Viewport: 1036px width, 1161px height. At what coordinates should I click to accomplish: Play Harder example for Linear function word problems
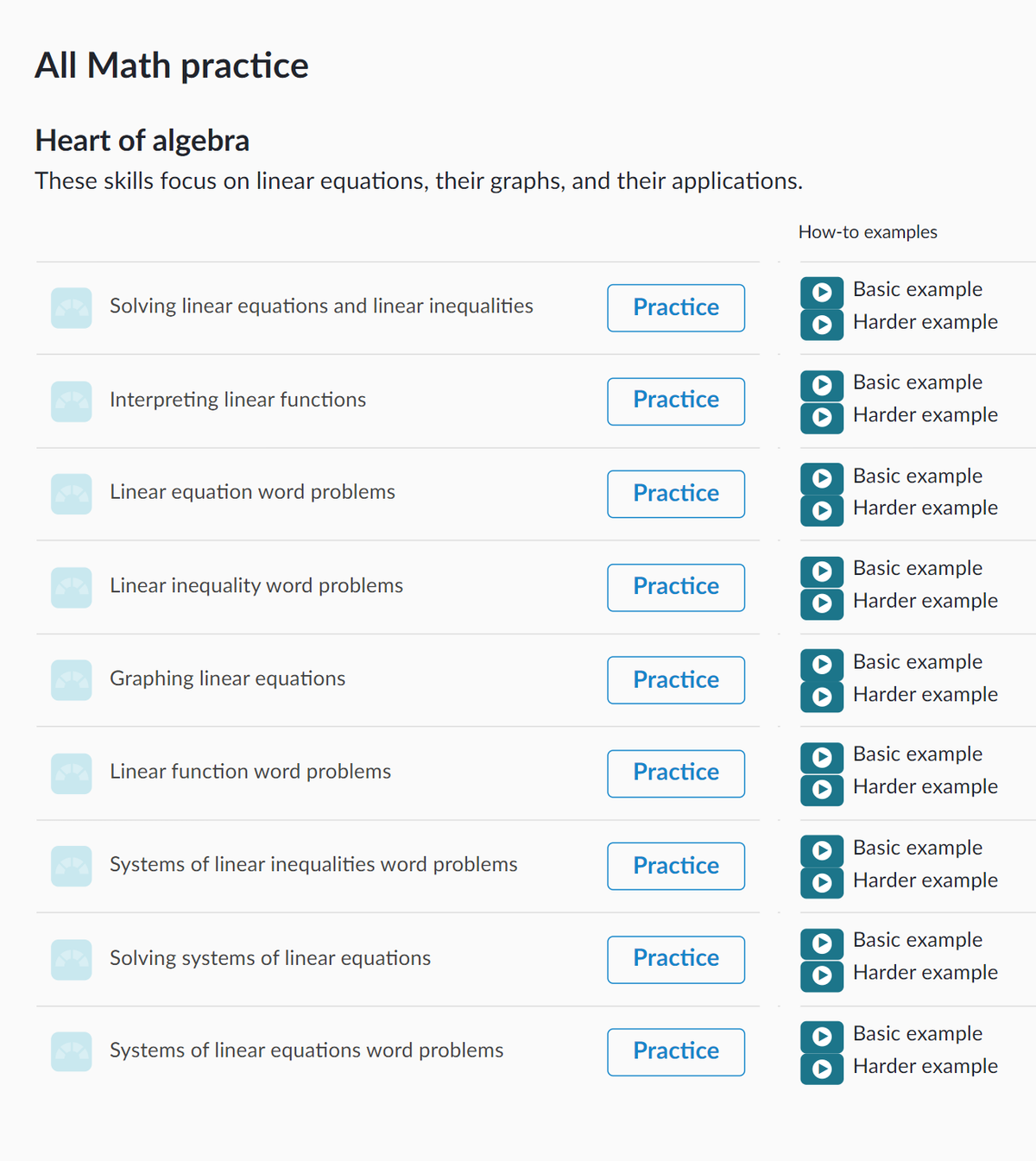[822, 790]
